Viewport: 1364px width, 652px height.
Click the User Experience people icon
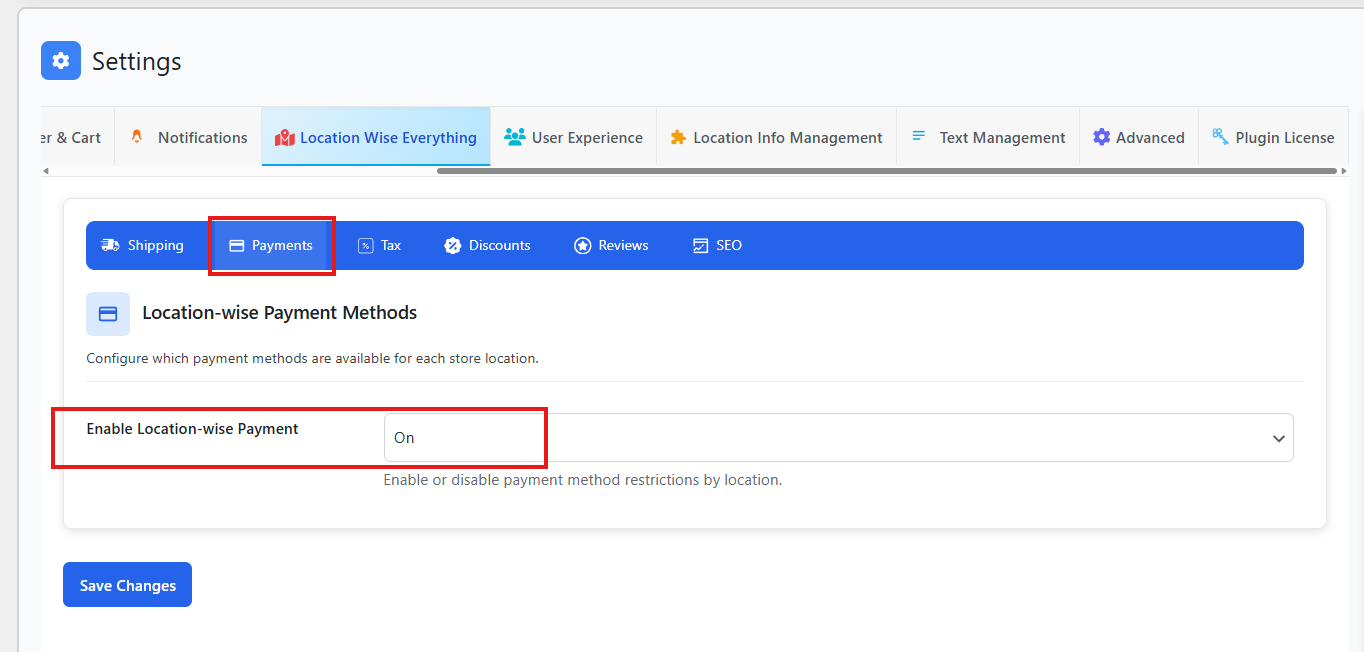pos(515,137)
